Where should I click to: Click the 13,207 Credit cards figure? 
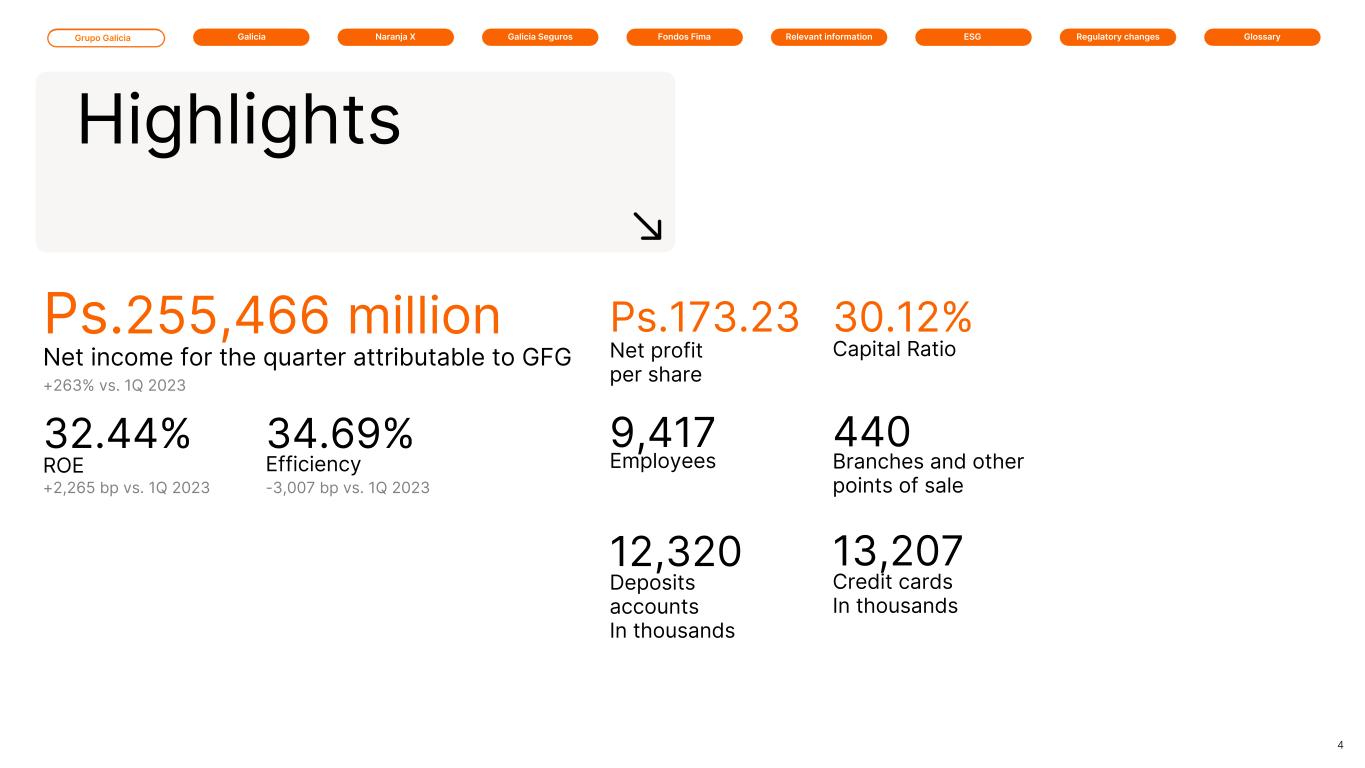897,551
